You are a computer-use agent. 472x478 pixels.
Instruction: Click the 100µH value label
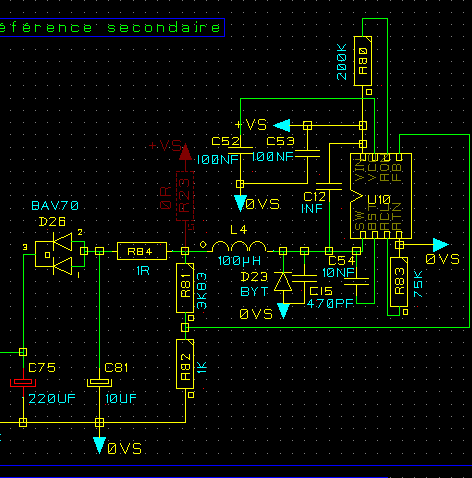(239, 261)
